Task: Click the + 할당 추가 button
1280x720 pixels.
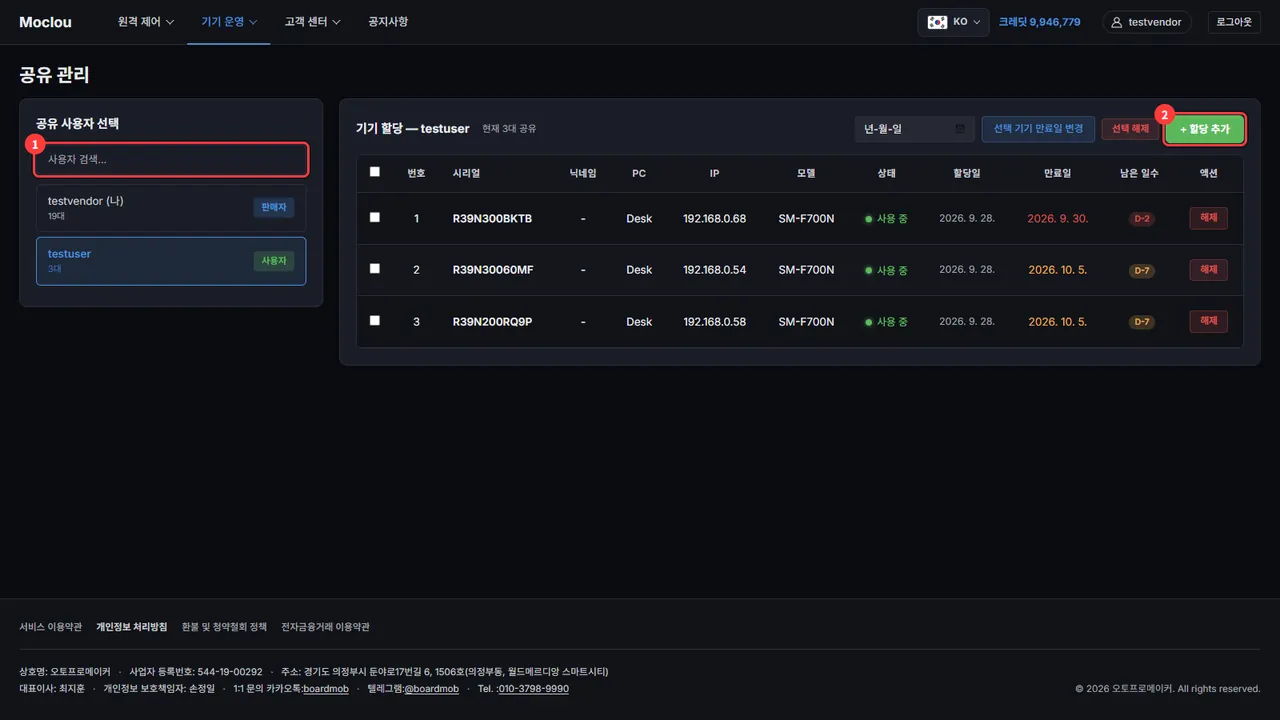Action: point(1205,129)
